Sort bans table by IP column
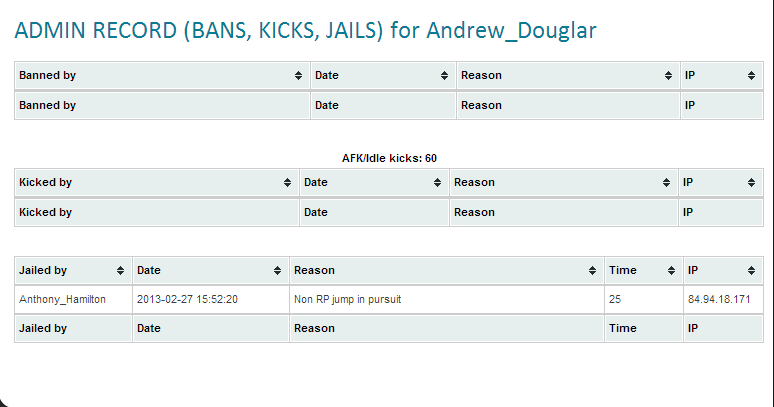 (718, 76)
